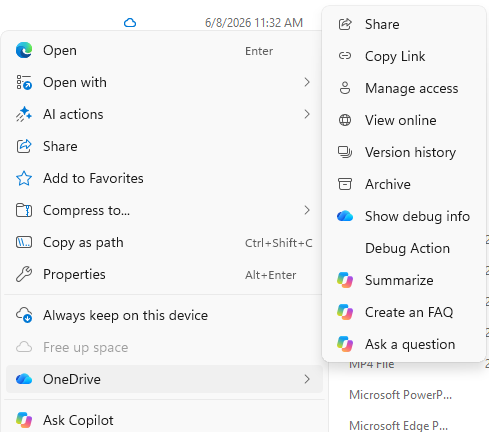The width and height of the screenshot is (489, 432).
Task: Select Version history in the submenu
Action: (404, 152)
